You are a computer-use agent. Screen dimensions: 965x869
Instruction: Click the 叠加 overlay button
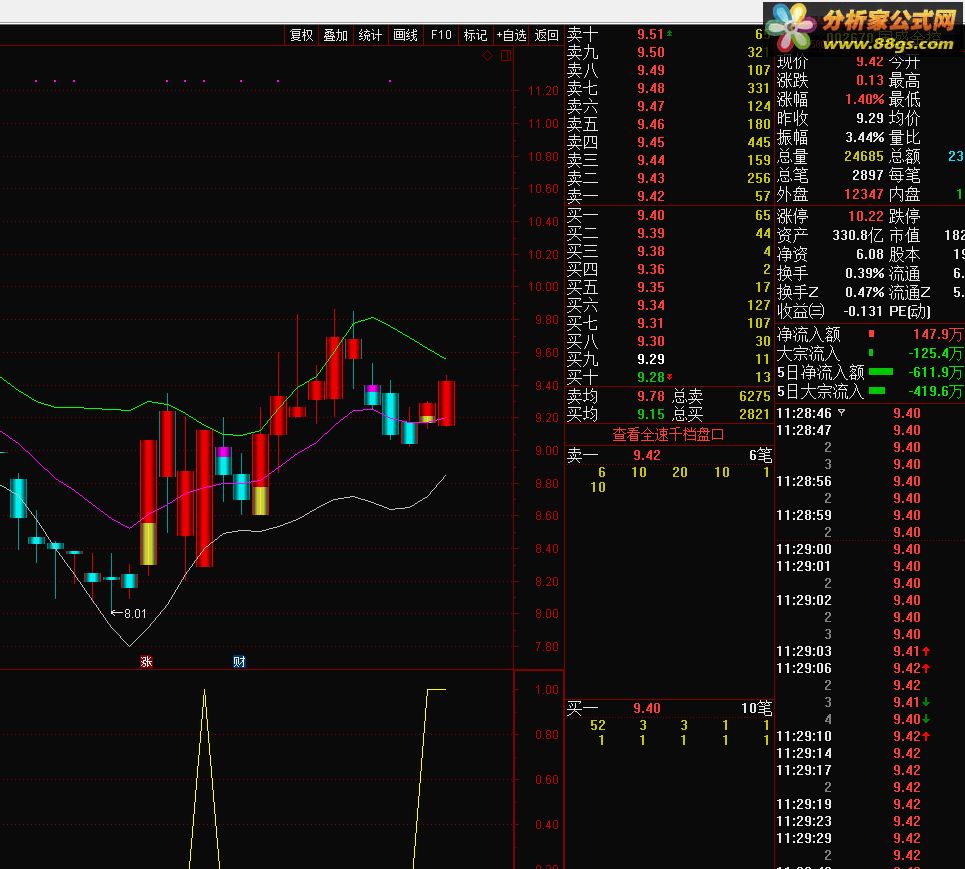[x=336, y=35]
